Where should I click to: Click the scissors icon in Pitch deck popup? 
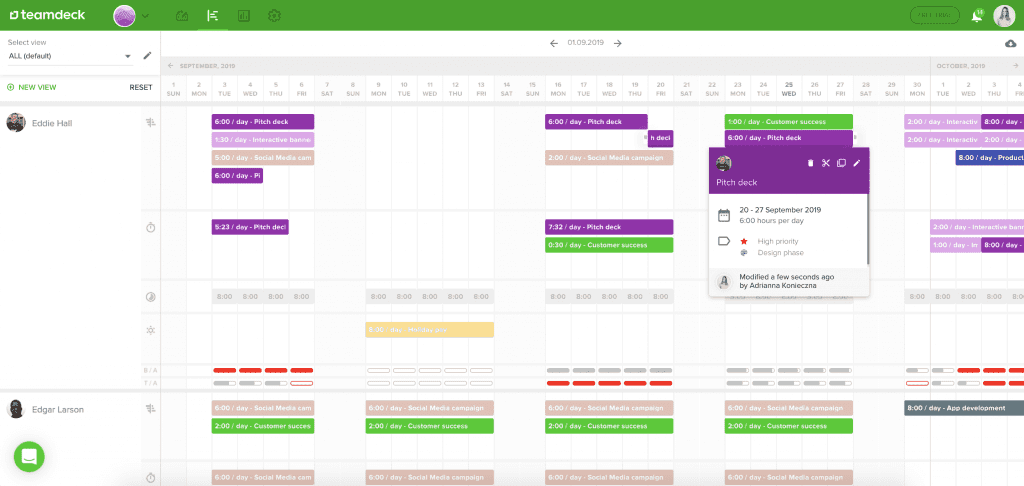(826, 163)
